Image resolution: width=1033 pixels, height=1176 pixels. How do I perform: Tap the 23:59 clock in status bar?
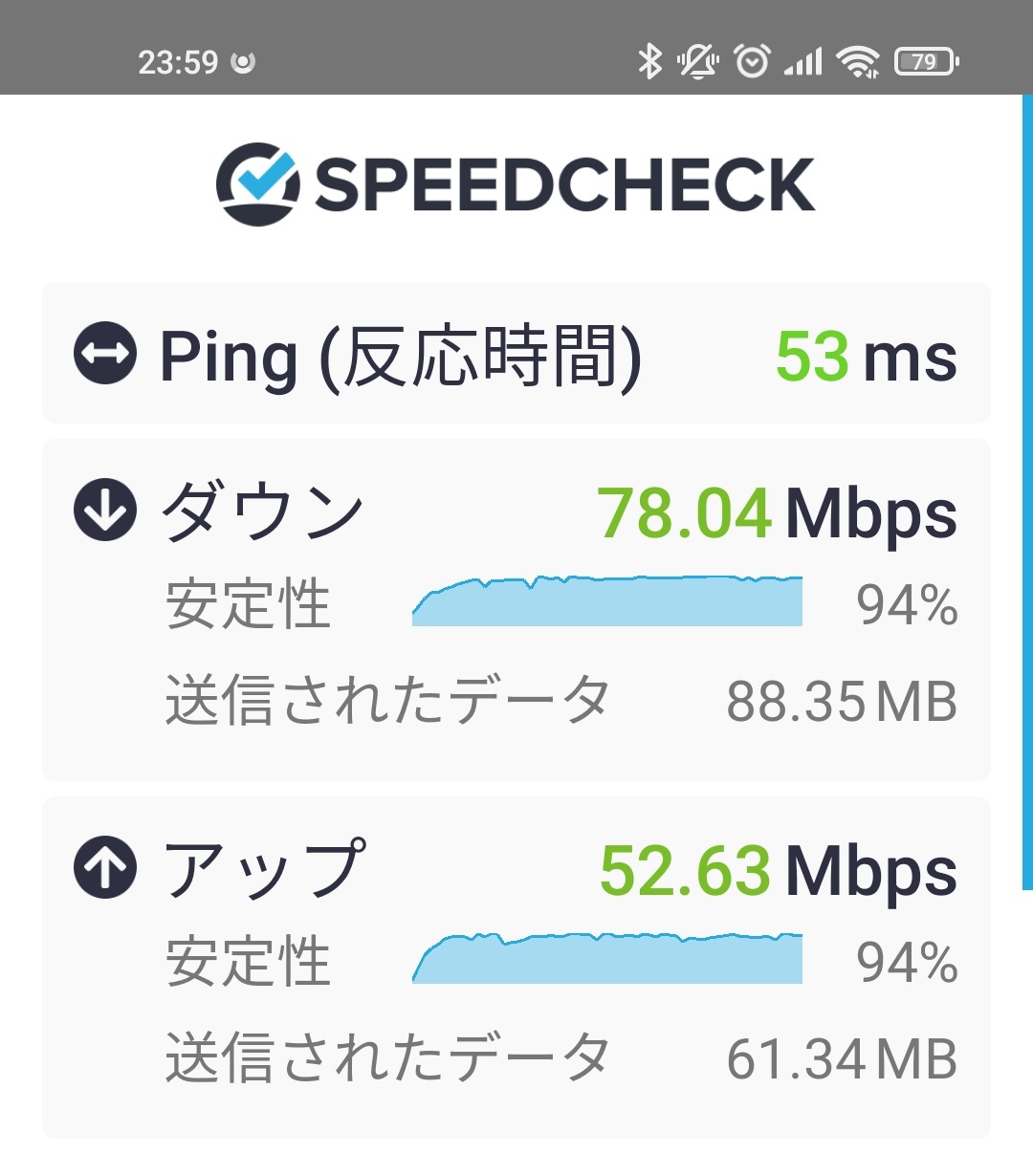pos(178,63)
